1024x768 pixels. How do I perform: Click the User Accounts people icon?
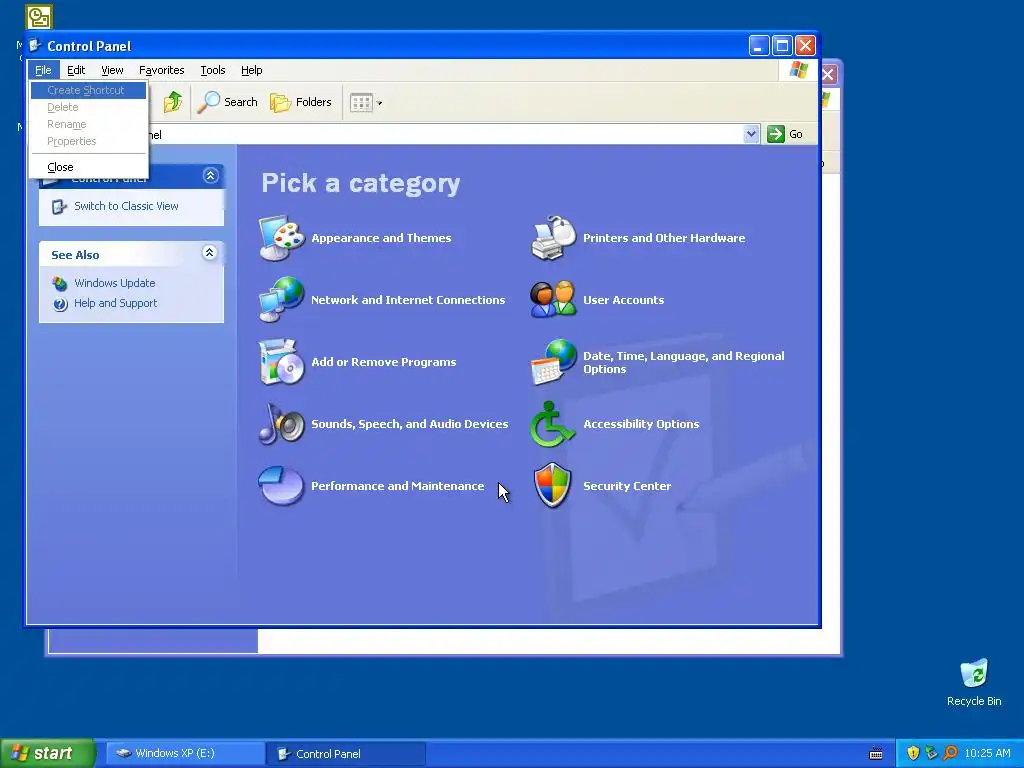point(553,300)
